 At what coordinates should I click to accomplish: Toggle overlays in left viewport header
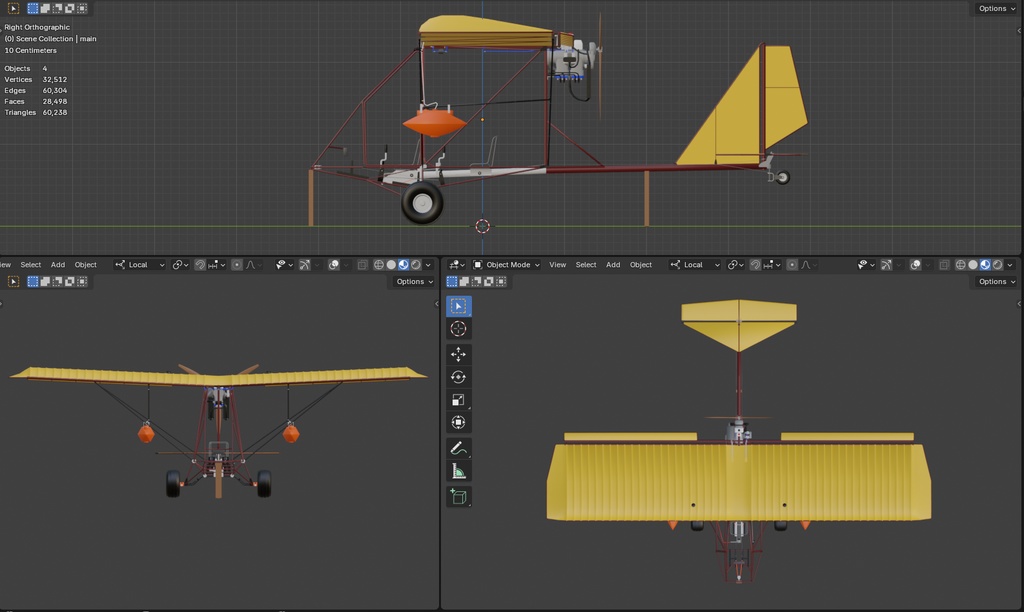point(334,265)
